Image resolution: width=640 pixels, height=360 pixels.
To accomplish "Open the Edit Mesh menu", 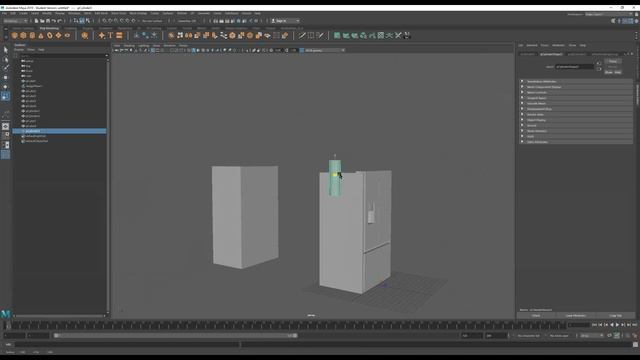I will point(101,13).
